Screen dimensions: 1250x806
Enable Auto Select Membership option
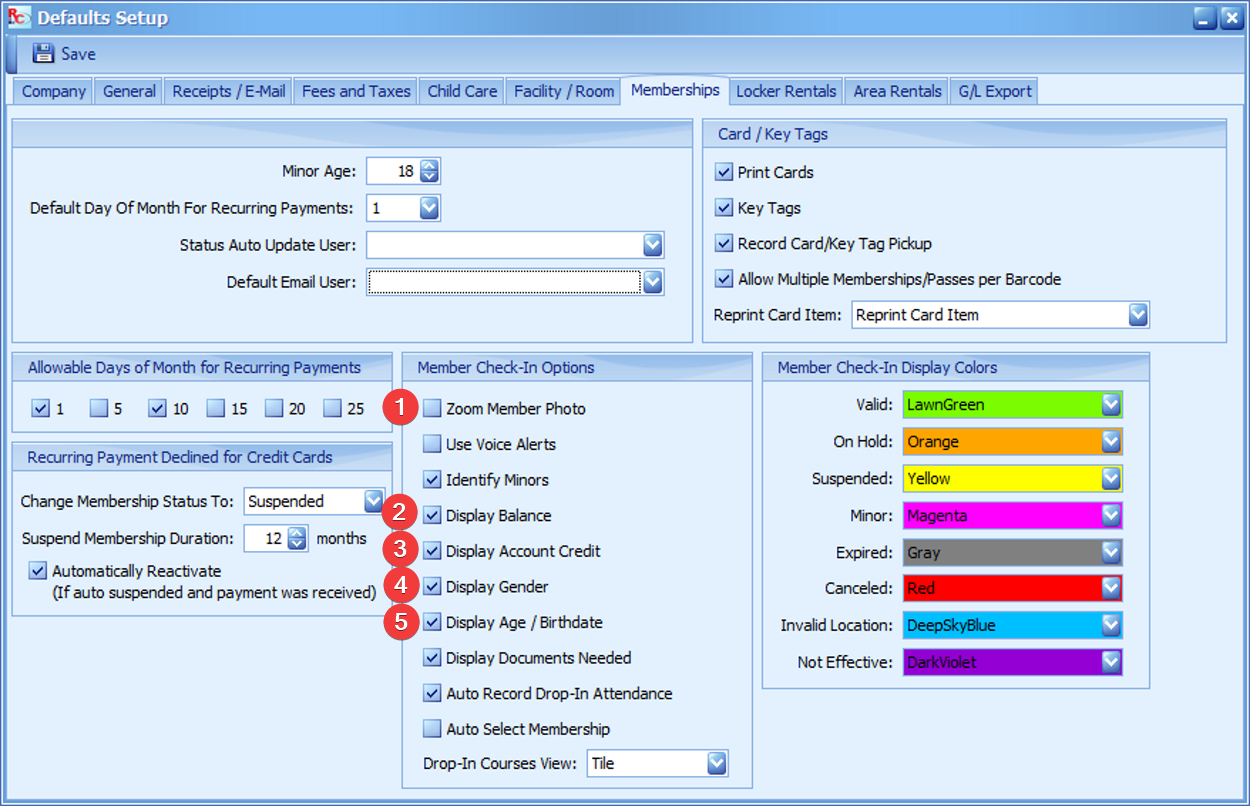pos(432,729)
